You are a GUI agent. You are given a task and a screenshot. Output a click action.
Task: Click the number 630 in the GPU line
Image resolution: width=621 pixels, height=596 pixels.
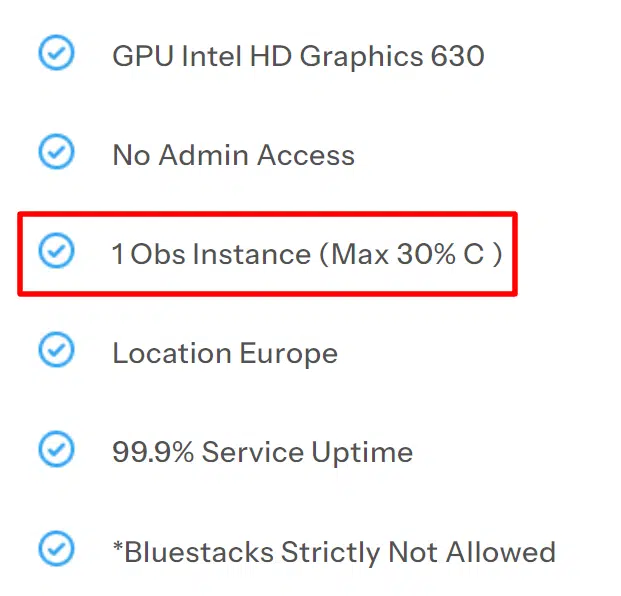click(457, 55)
